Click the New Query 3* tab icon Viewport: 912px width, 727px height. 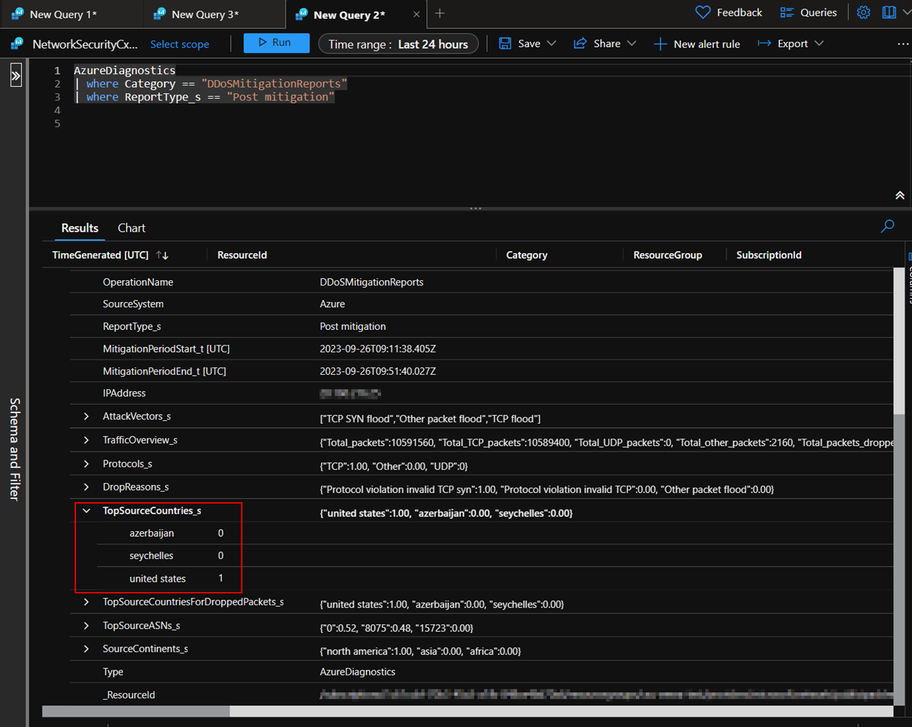pos(159,14)
